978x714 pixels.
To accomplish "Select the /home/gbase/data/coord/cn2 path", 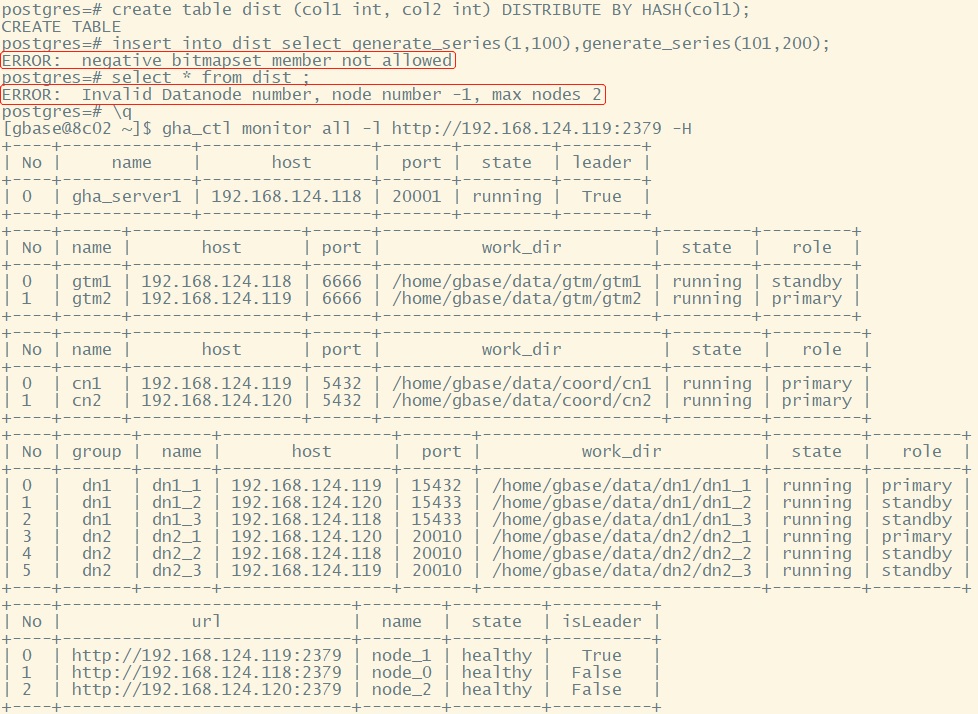I will [522, 401].
